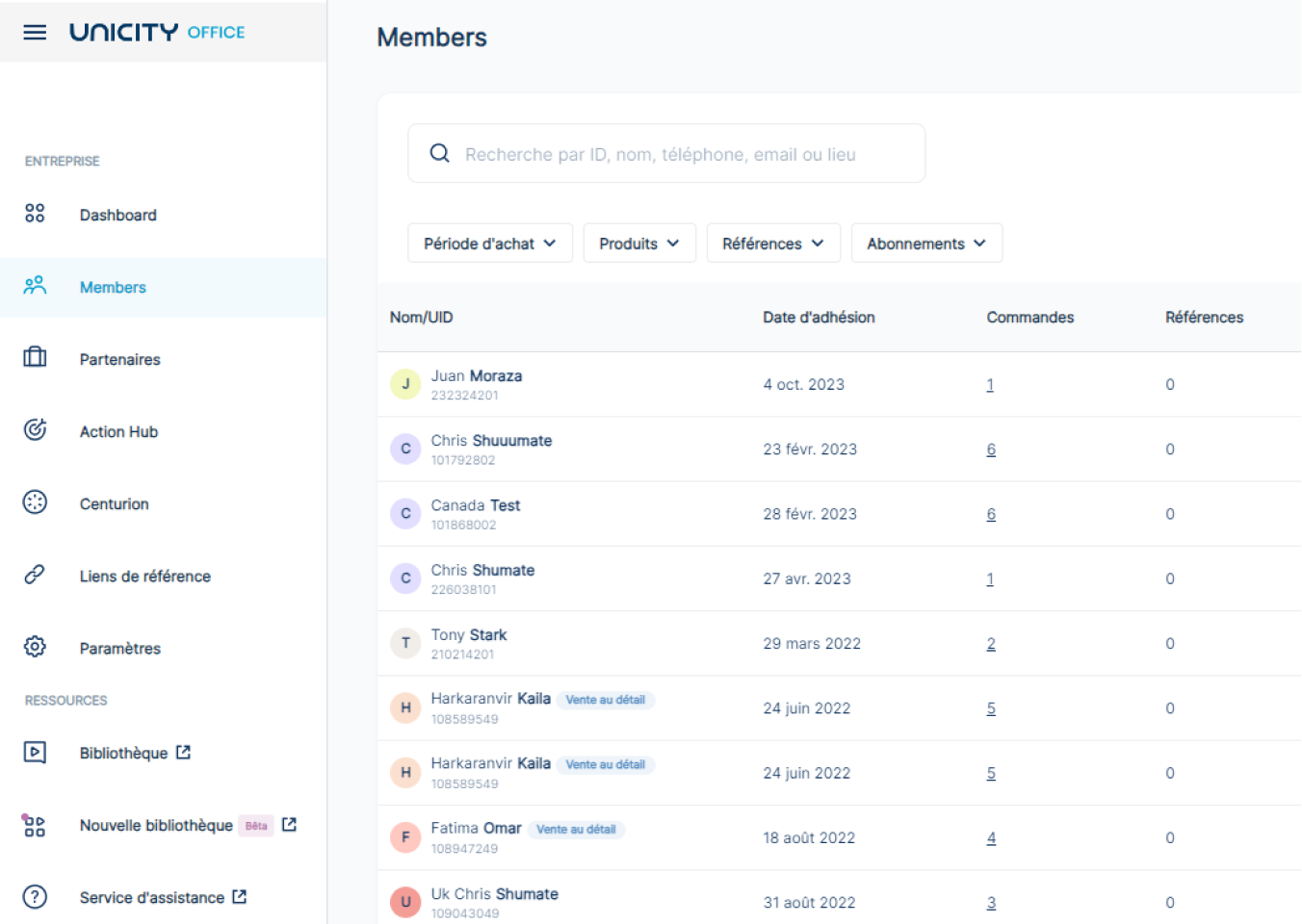The width and height of the screenshot is (1302, 924).
Task: Click the Bibliothèque play icon
Action: point(35,752)
